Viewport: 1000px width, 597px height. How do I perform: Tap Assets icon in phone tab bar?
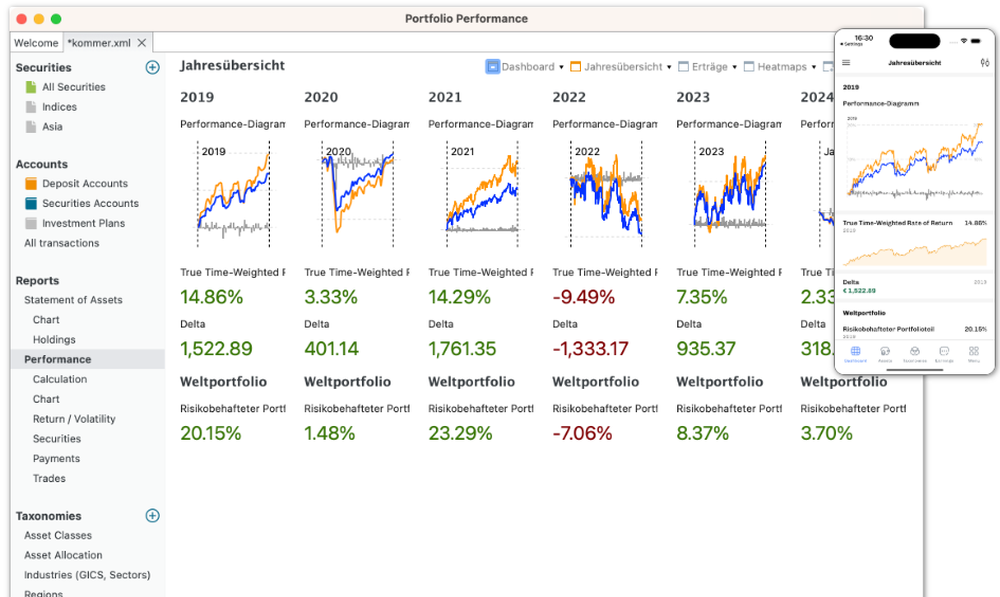pyautogui.click(x=885, y=351)
